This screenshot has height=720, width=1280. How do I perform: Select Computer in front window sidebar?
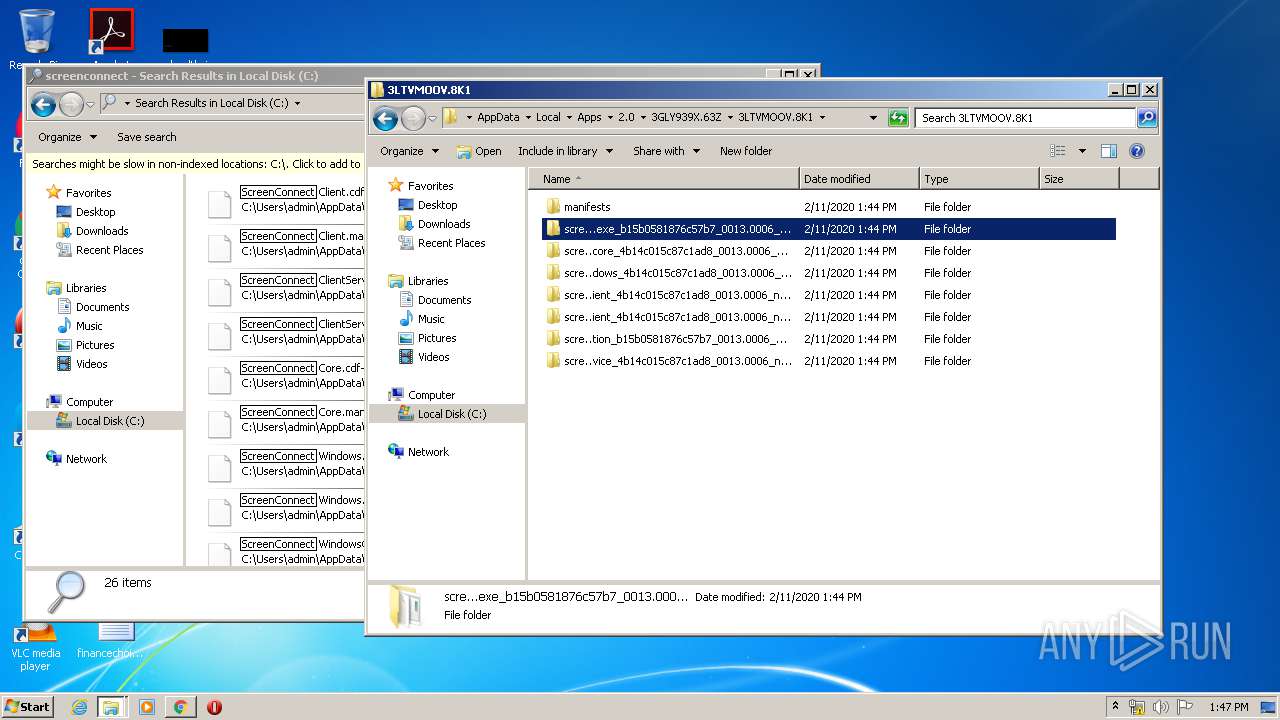click(431, 395)
